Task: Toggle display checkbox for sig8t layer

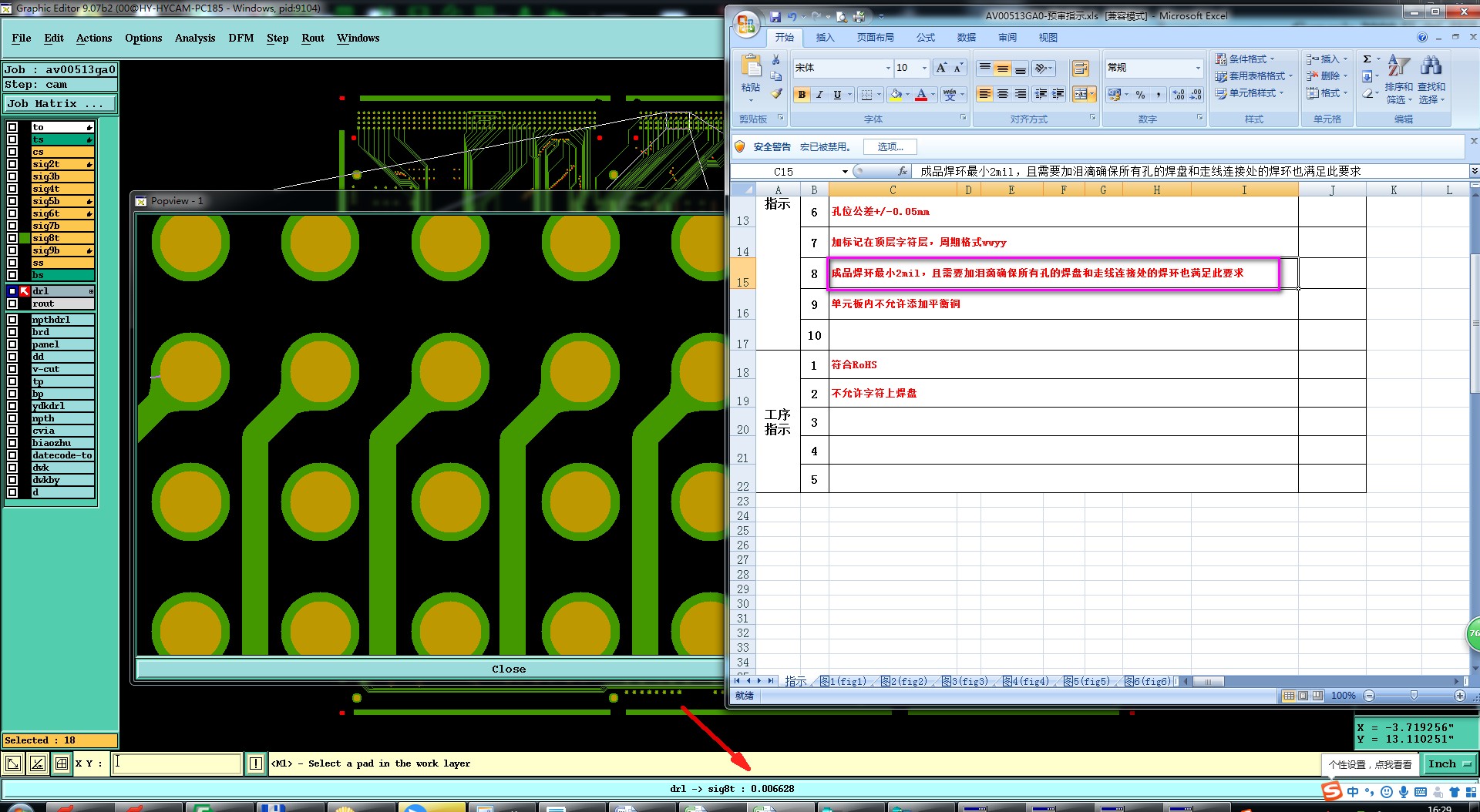Action: (x=12, y=238)
